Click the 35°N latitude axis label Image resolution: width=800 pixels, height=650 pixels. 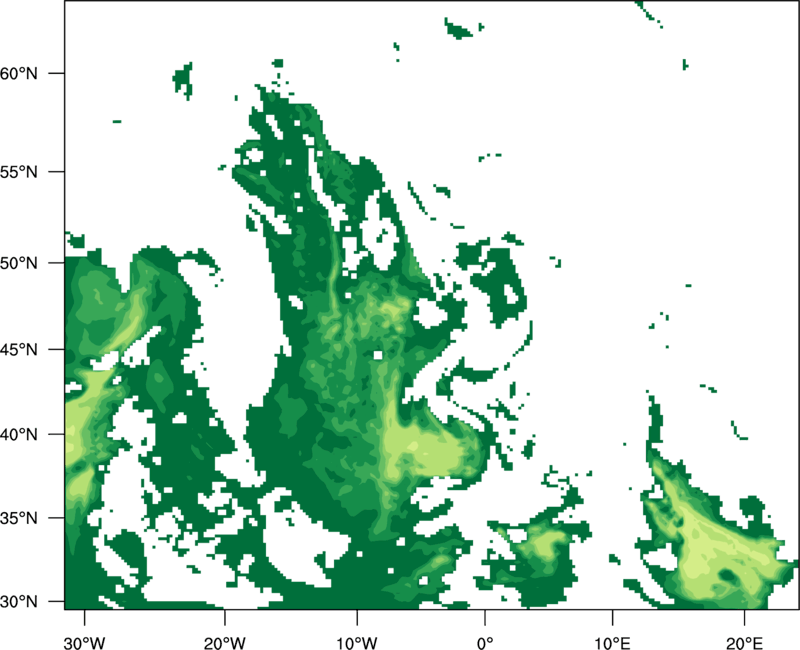point(19,518)
